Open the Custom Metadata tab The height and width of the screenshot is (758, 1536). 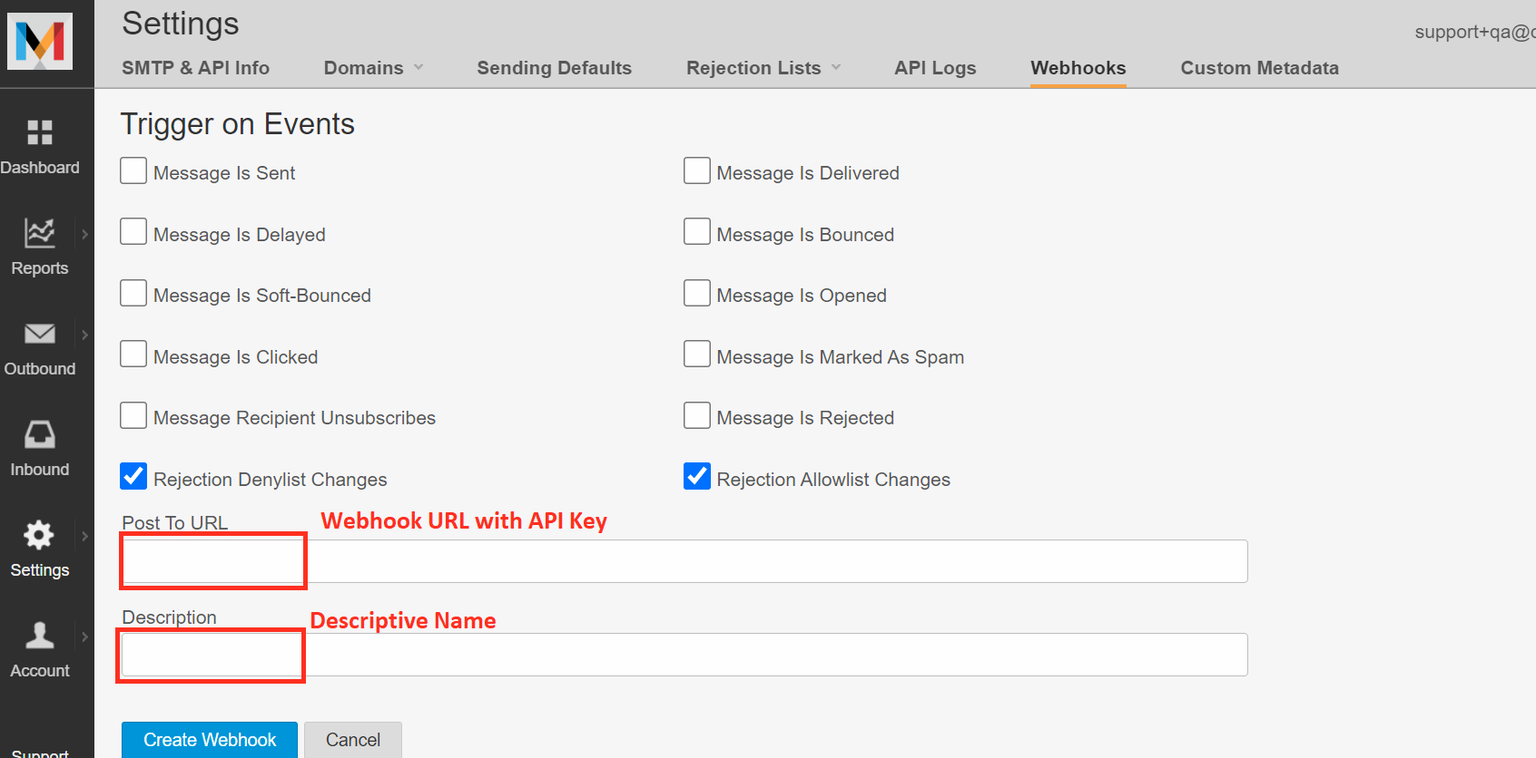pyautogui.click(x=1259, y=68)
